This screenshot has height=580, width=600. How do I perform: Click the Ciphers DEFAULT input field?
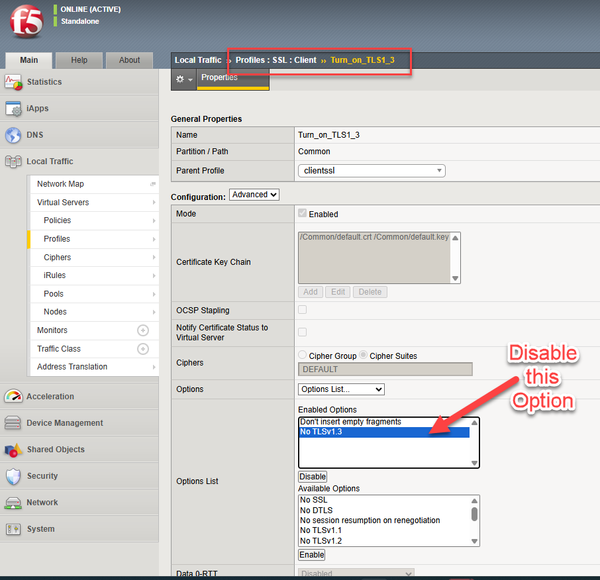385,370
